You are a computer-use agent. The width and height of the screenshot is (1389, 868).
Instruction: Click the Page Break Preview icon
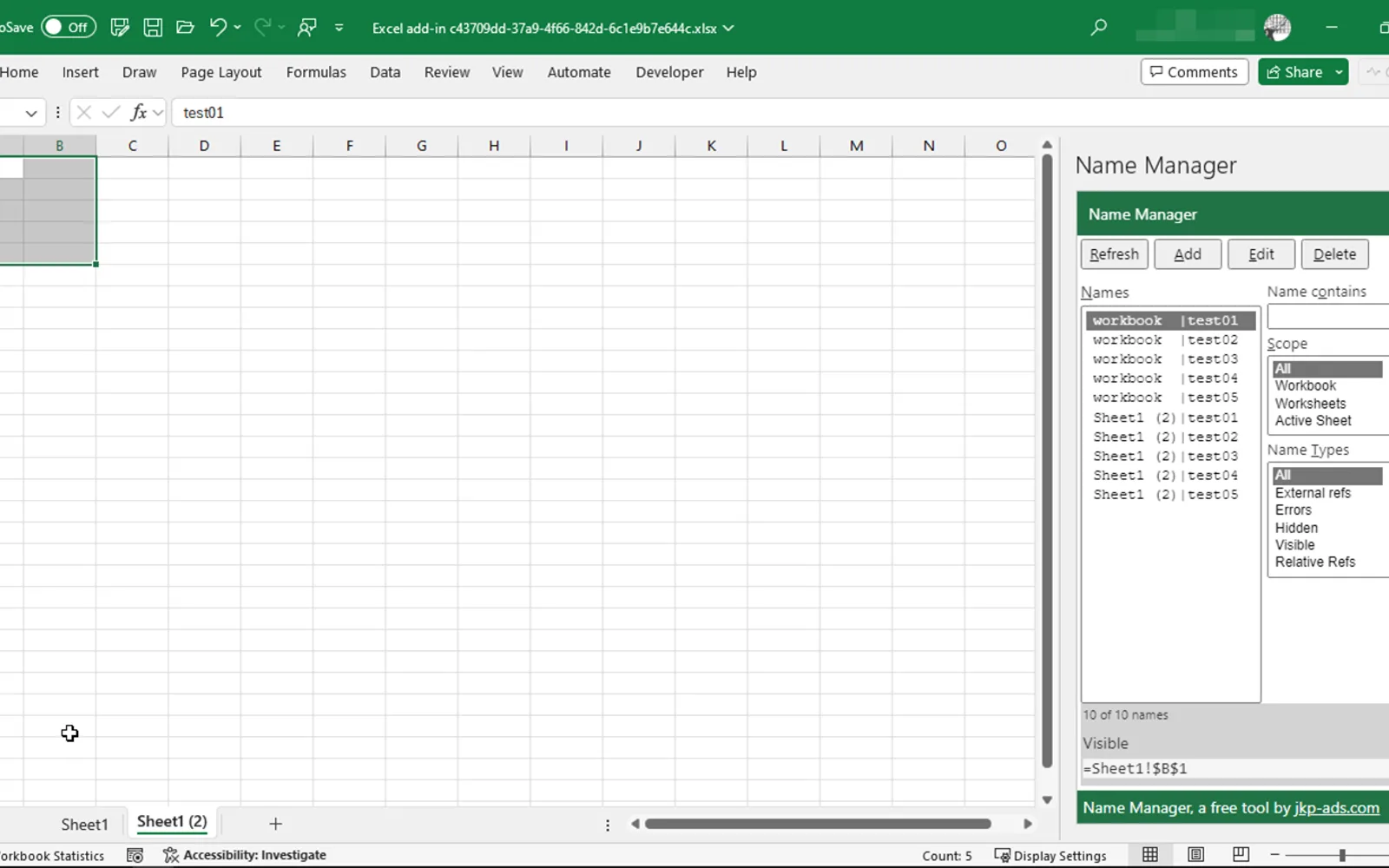pyautogui.click(x=1241, y=855)
